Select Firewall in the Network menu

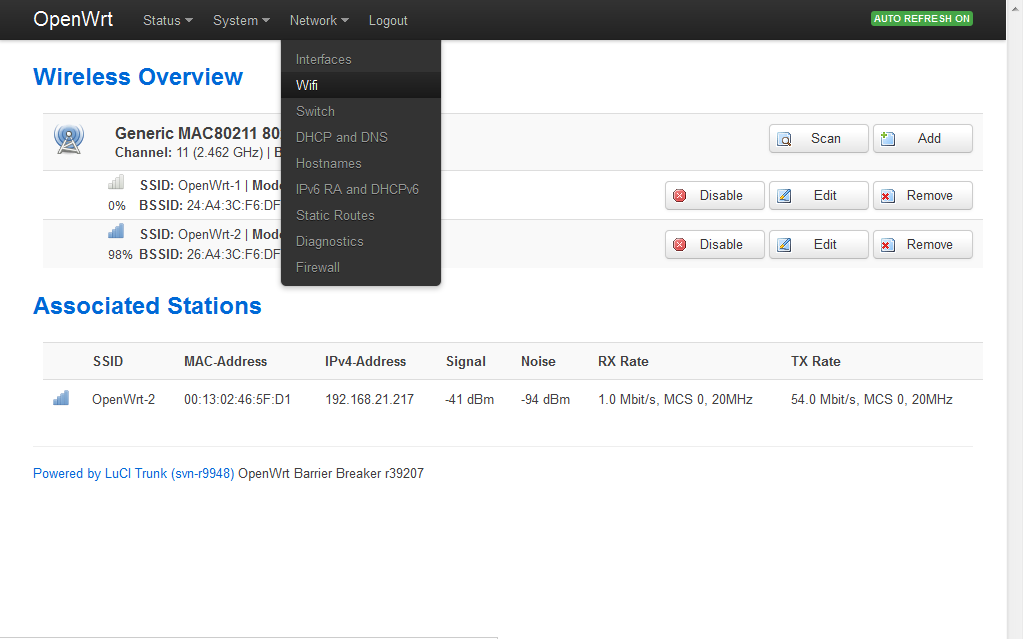tap(361, 268)
